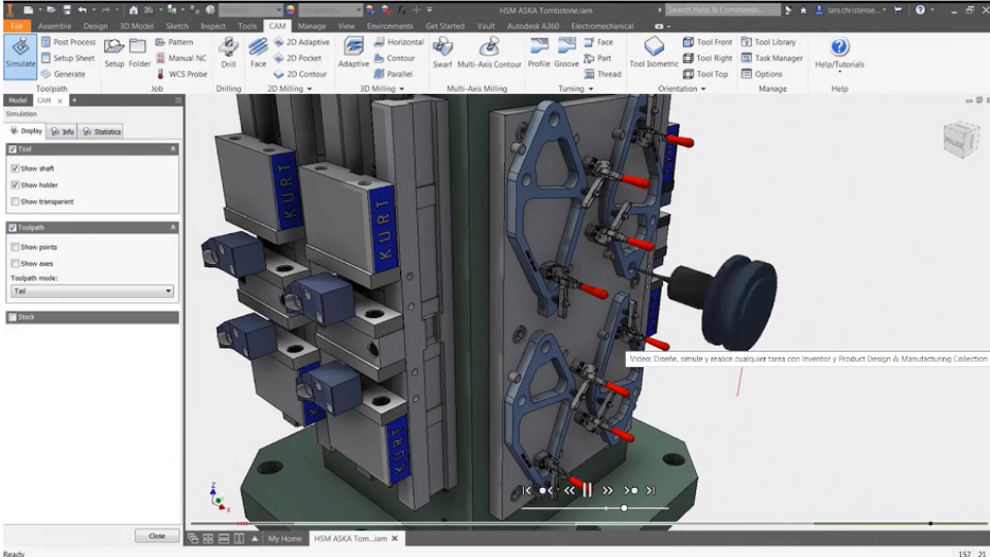Image resolution: width=990 pixels, height=557 pixels.
Task: Expand the Orientation panel dropdown
Action: pyautogui.click(x=703, y=89)
